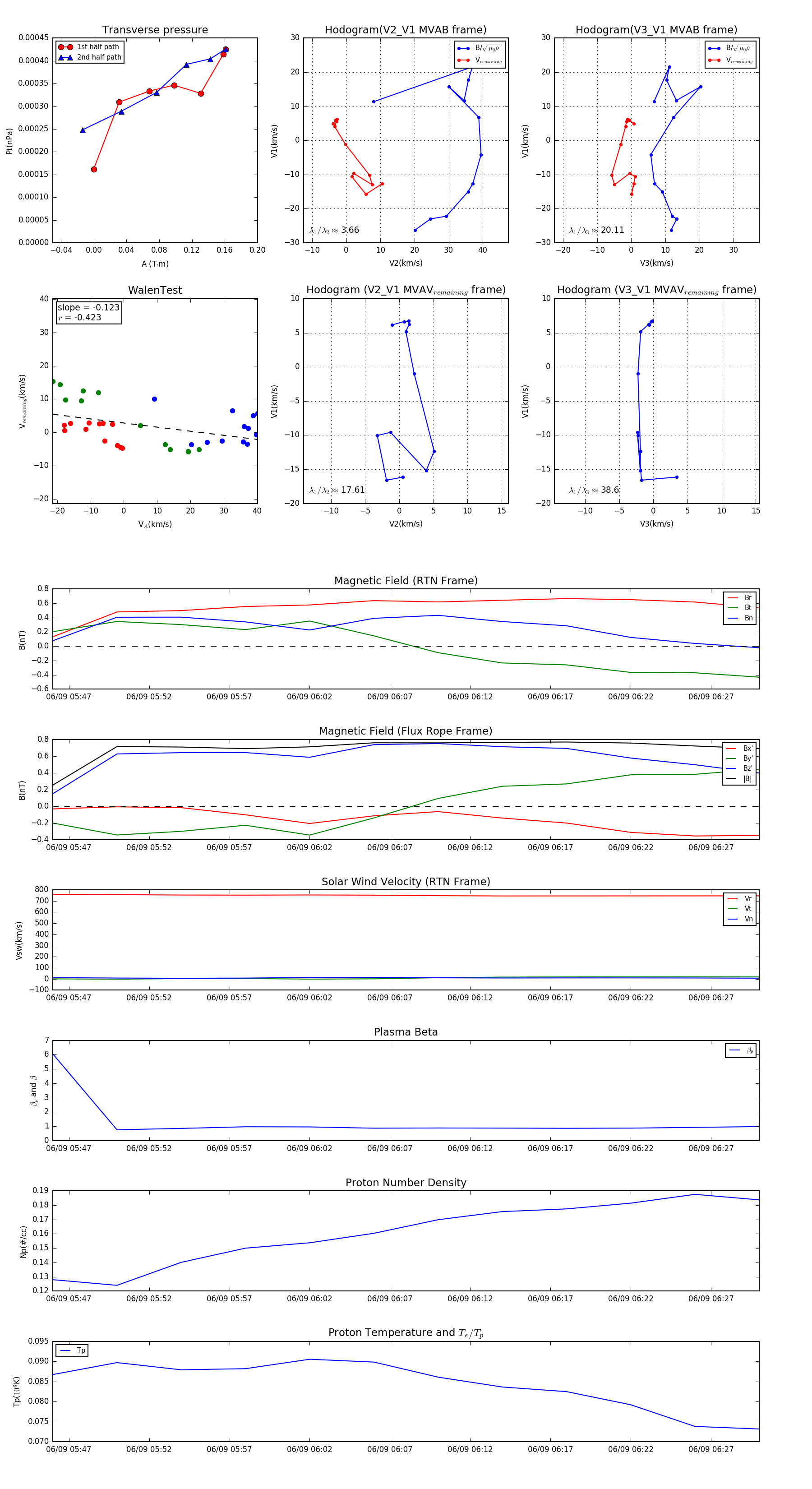Select the 'Tp' legend entry
812x1489 pixels.
coord(72,1351)
